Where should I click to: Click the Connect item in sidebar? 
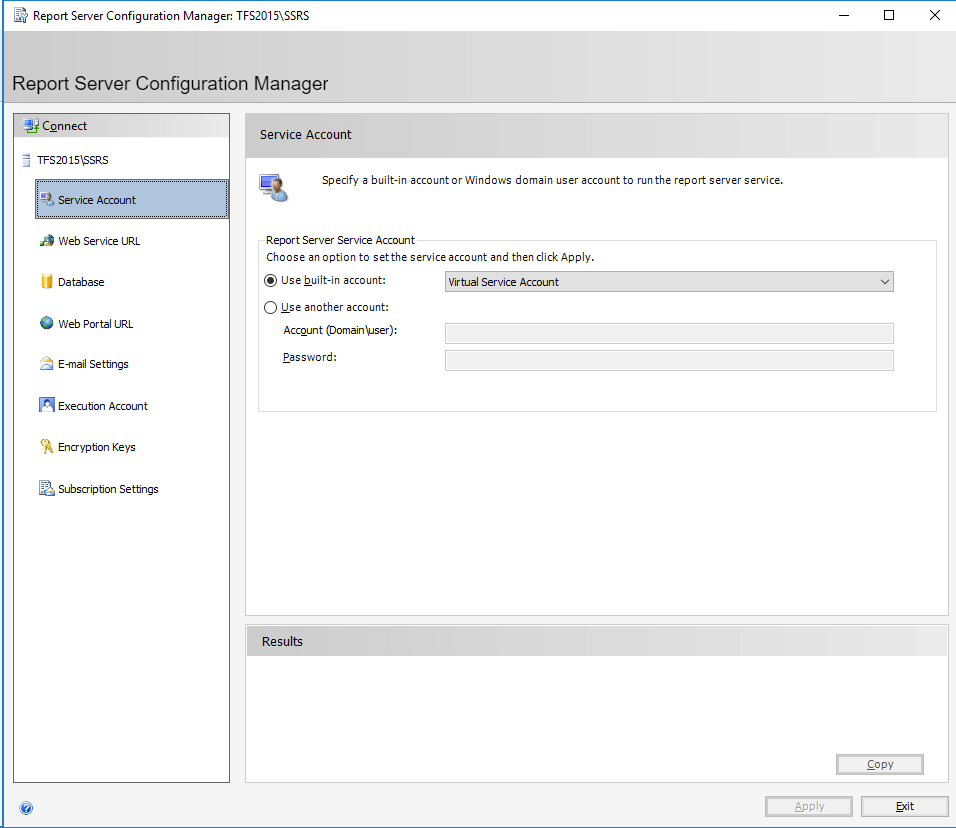[x=63, y=125]
